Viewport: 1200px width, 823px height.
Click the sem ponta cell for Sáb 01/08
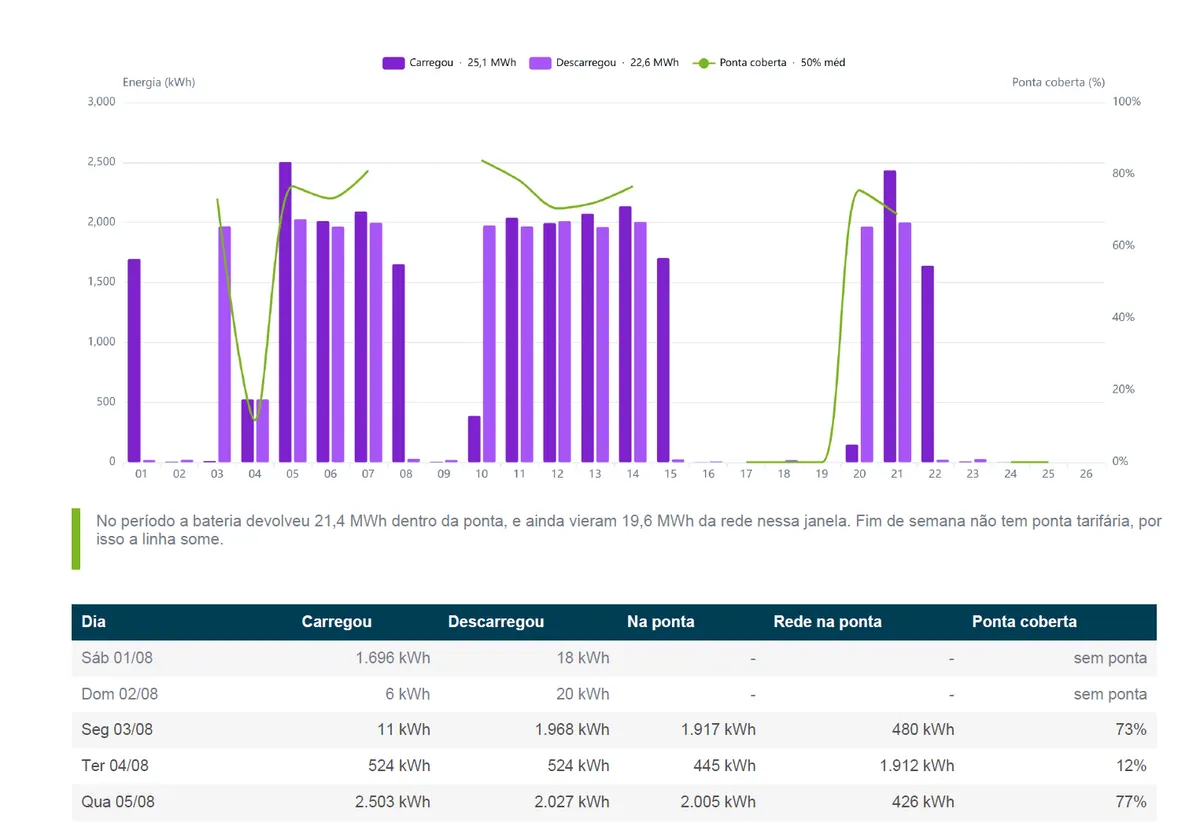point(1110,658)
